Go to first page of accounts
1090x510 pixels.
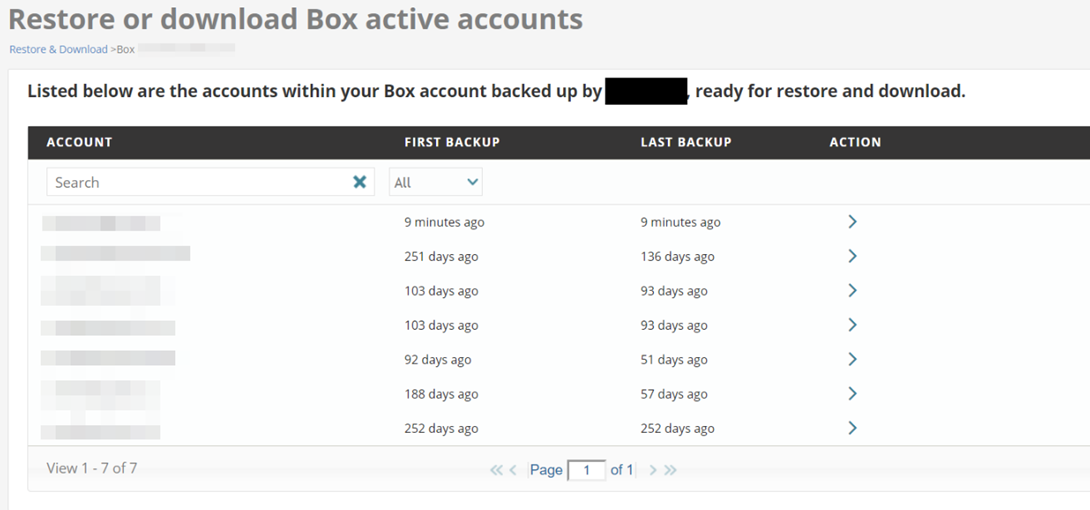[x=496, y=470]
